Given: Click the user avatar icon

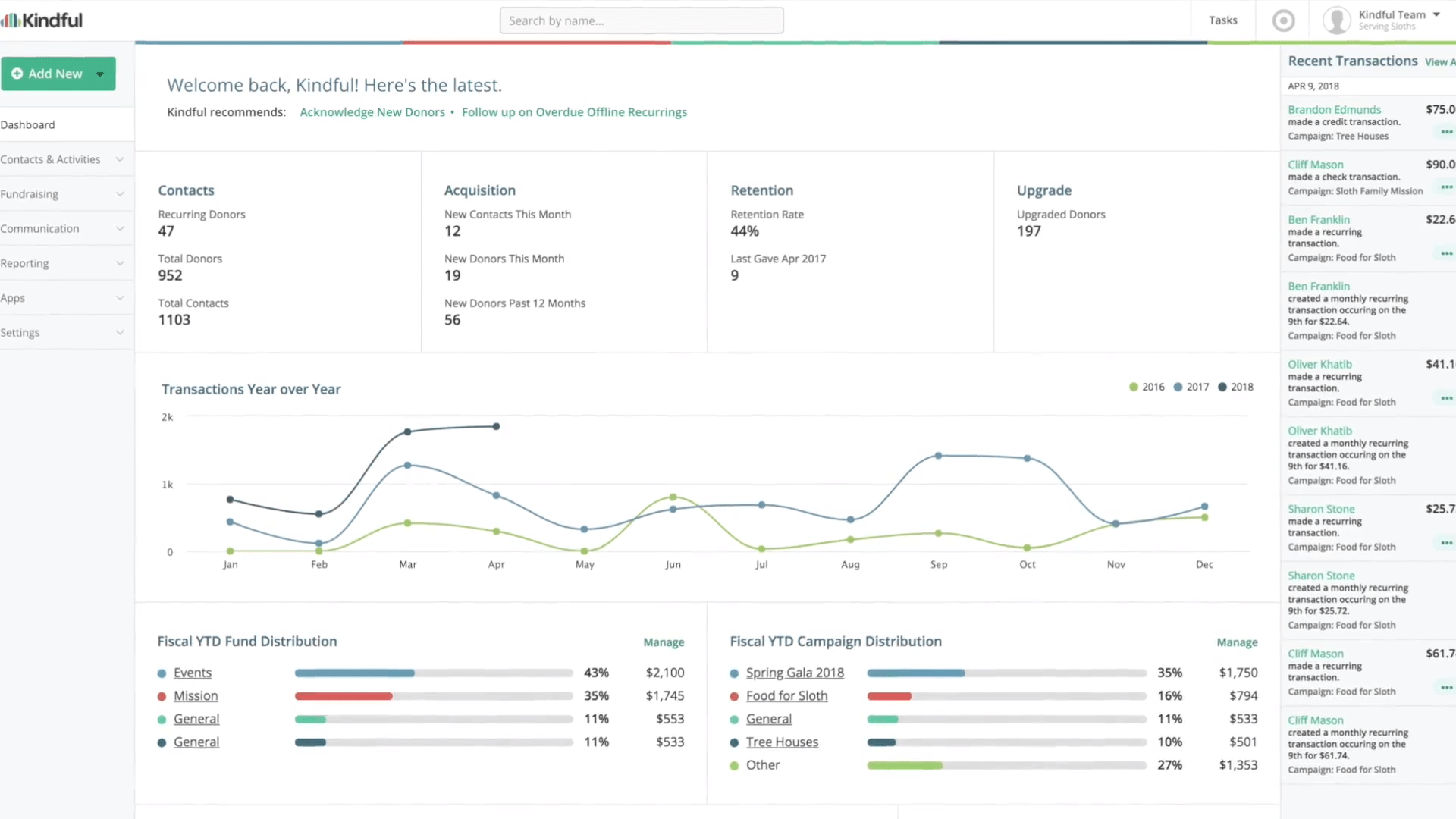Looking at the screenshot, I should tap(1336, 20).
